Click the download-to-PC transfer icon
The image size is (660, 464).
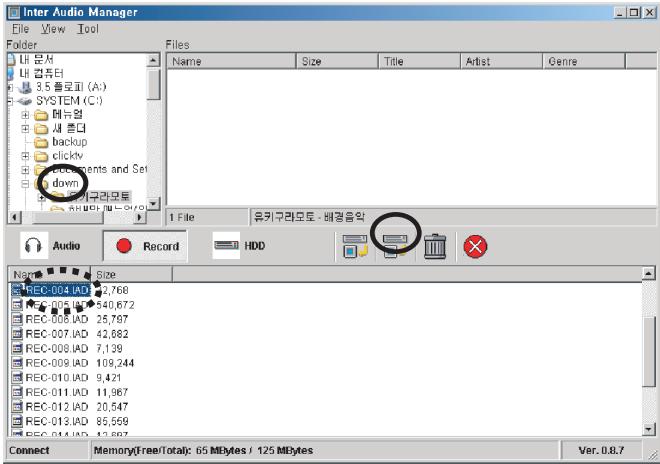[x=355, y=246]
